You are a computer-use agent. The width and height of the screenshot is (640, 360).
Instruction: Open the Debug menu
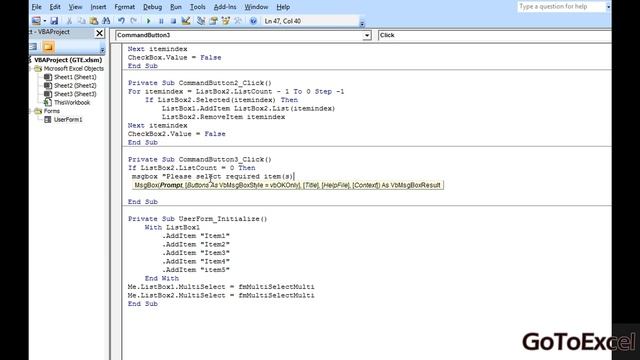(153, 7)
